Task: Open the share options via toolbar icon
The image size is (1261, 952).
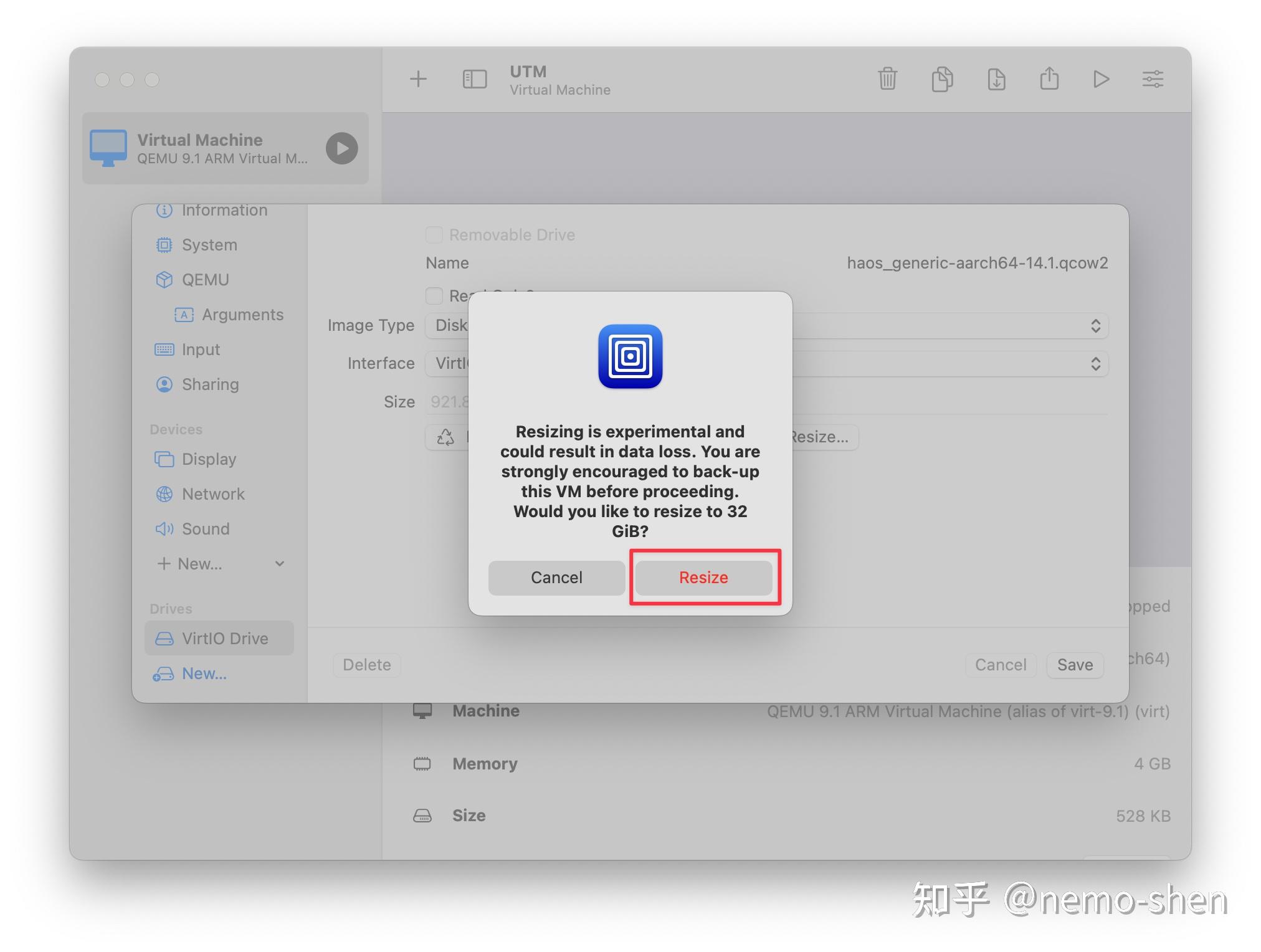Action: coord(1049,79)
